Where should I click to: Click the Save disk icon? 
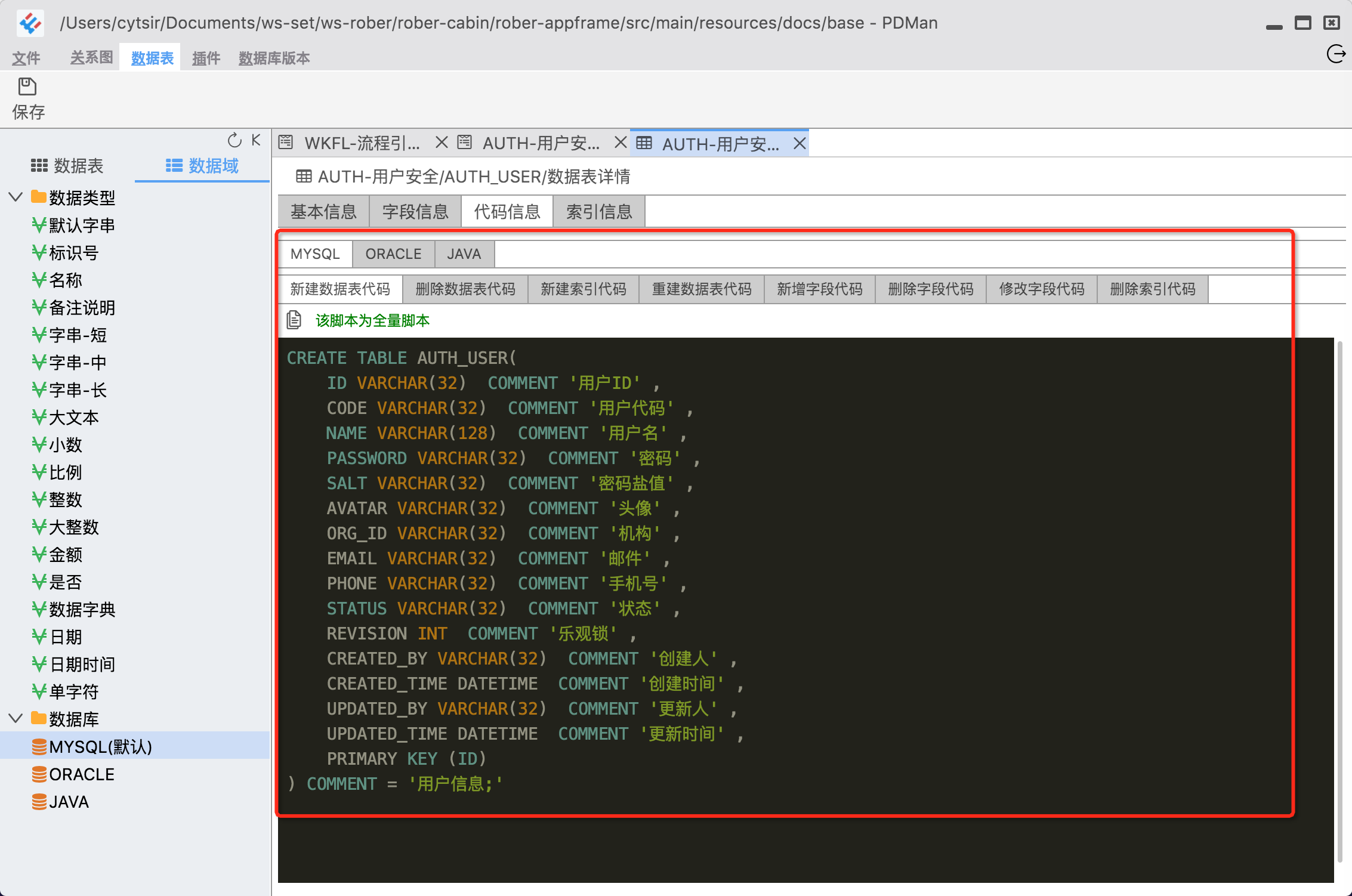click(x=27, y=87)
